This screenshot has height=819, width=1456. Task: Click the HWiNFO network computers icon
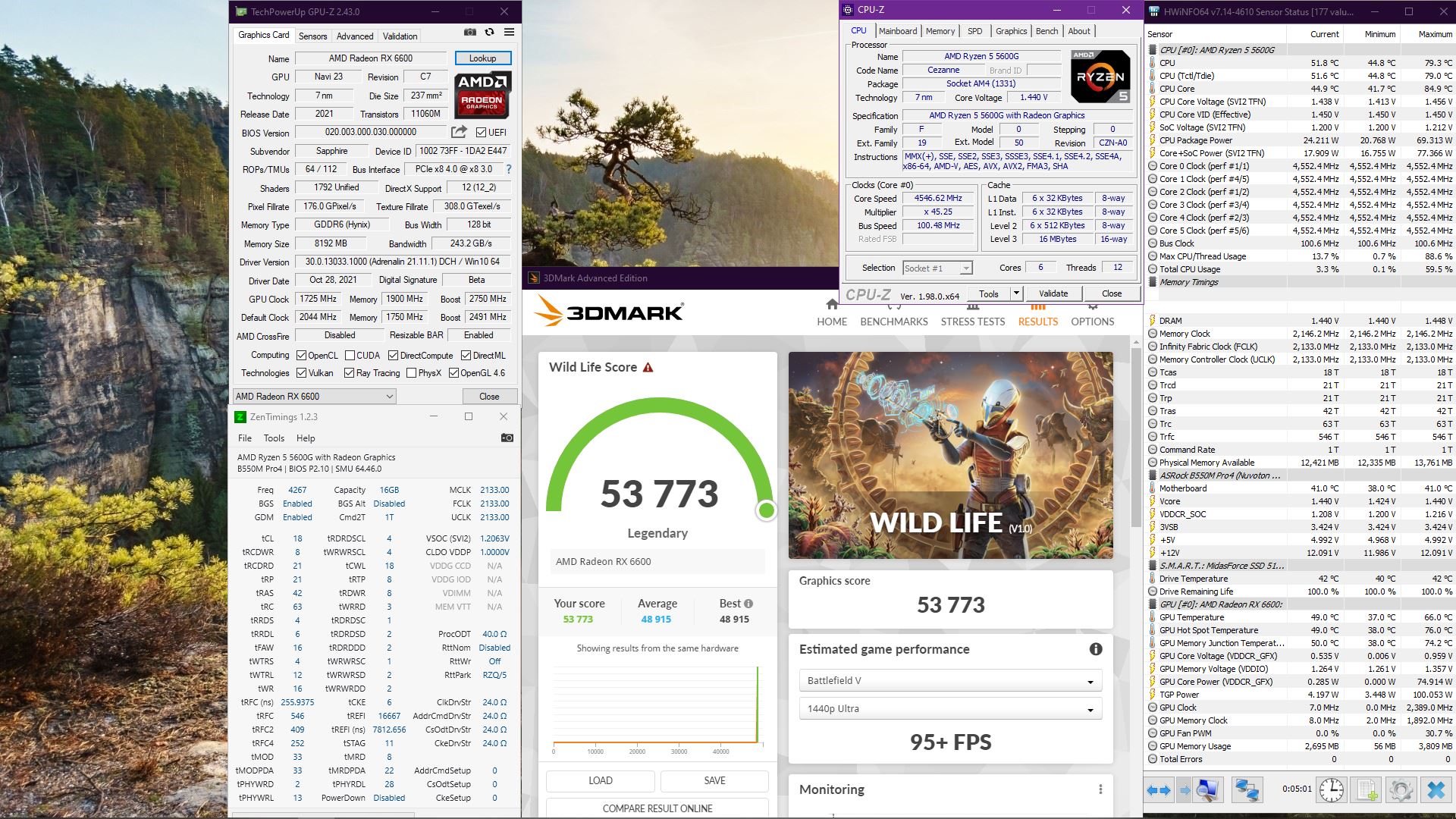1247,790
